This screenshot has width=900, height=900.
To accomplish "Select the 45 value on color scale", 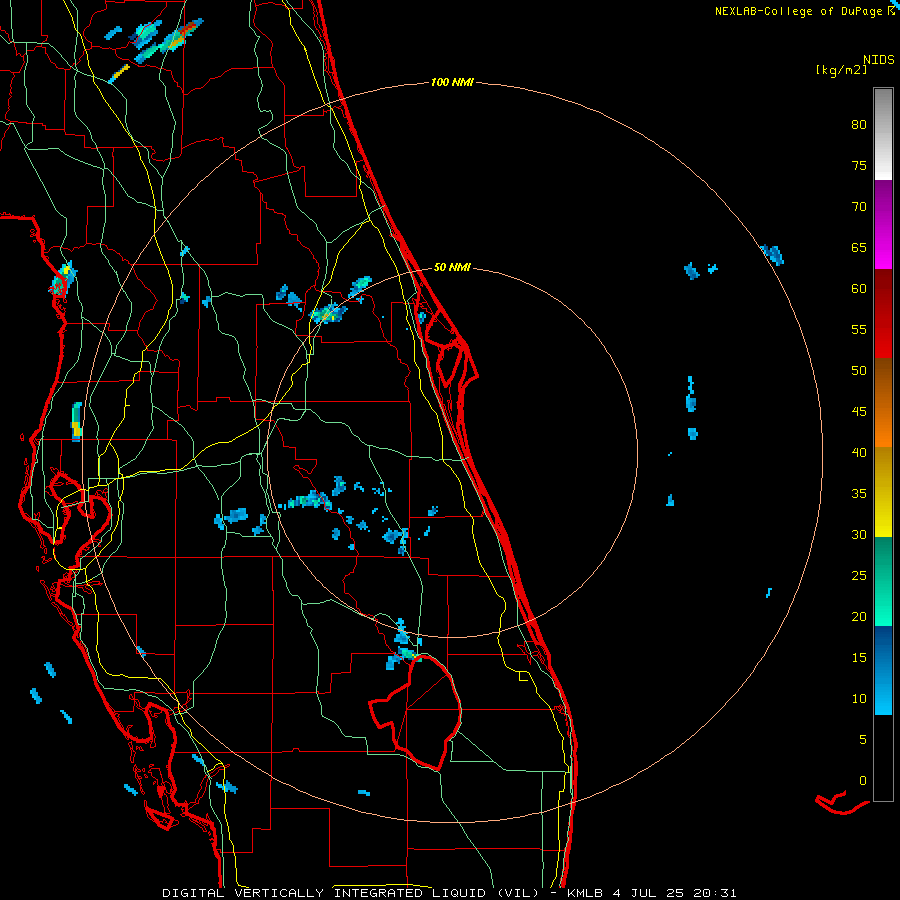I will (x=859, y=412).
